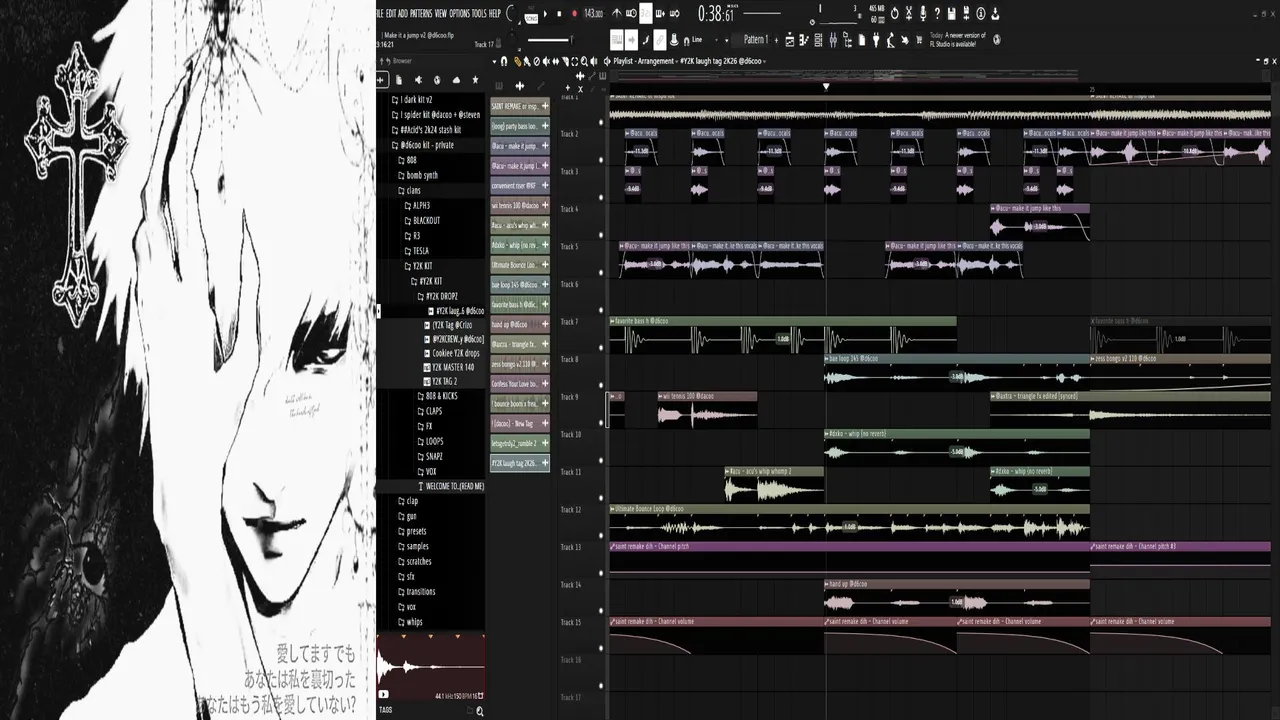Viewport: 1280px width, 720px height.
Task: Toggle loop recording icon
Action: click(x=675, y=13)
